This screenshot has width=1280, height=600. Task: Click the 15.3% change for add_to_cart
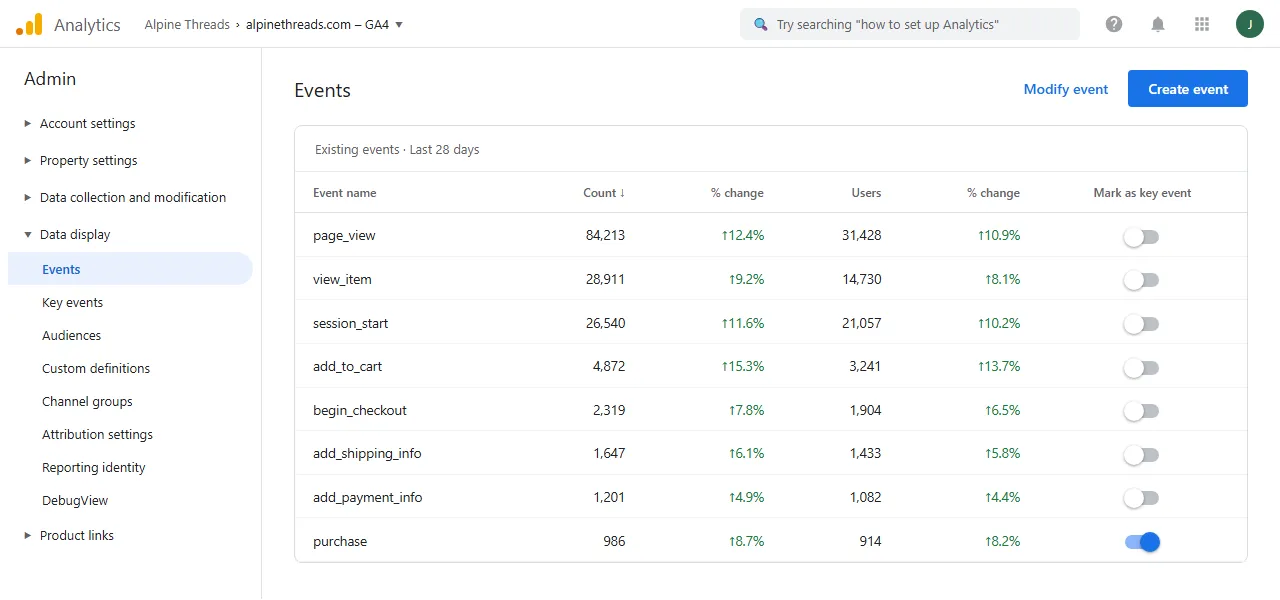coord(742,367)
